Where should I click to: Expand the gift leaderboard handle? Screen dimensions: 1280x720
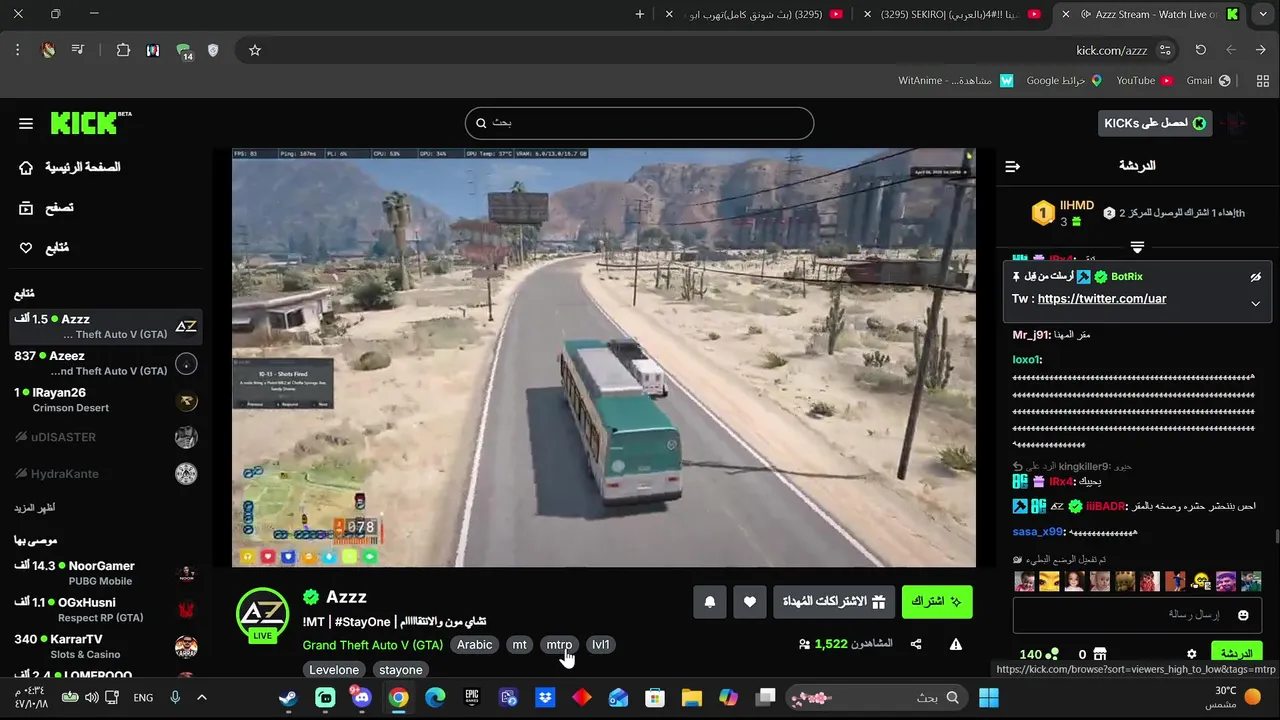click(1137, 246)
